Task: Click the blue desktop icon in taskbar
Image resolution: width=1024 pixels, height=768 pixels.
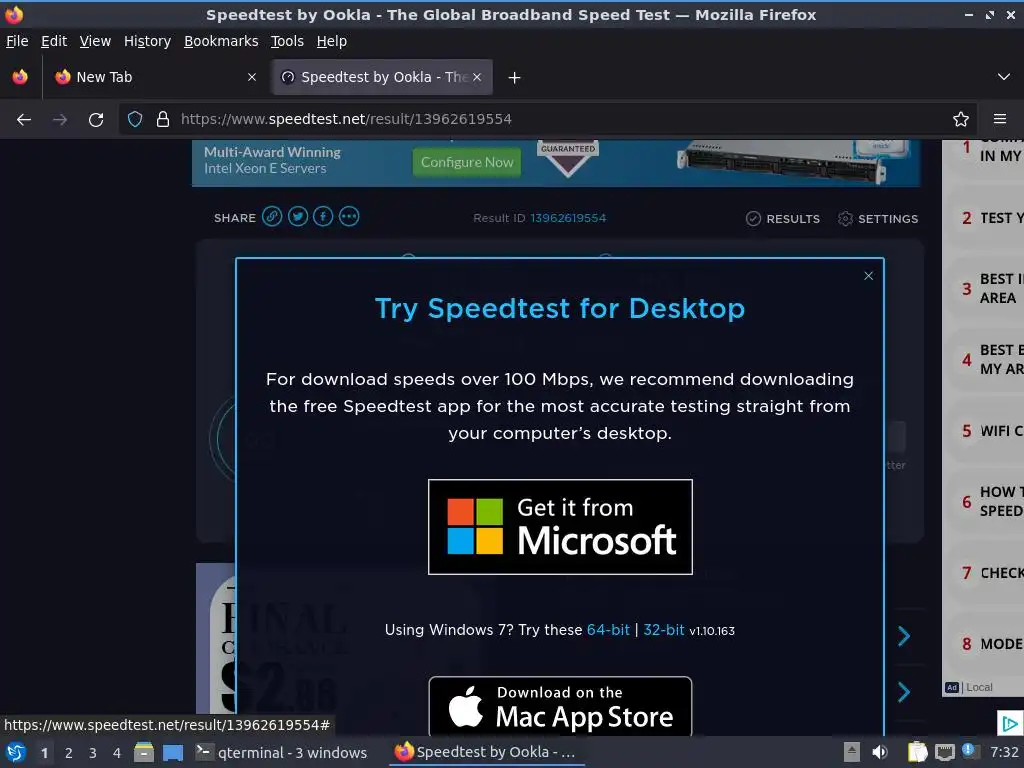Action: pos(173,752)
